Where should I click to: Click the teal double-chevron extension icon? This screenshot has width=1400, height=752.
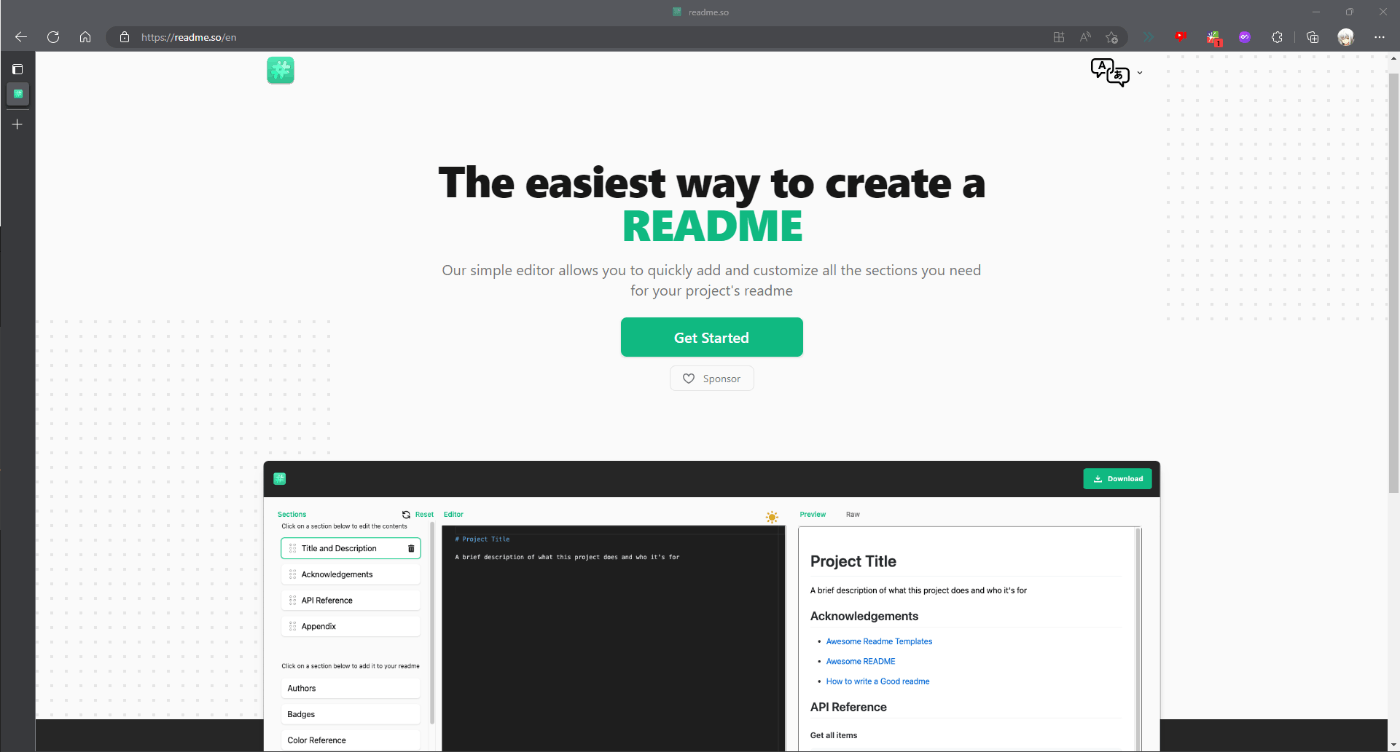coord(1148,37)
